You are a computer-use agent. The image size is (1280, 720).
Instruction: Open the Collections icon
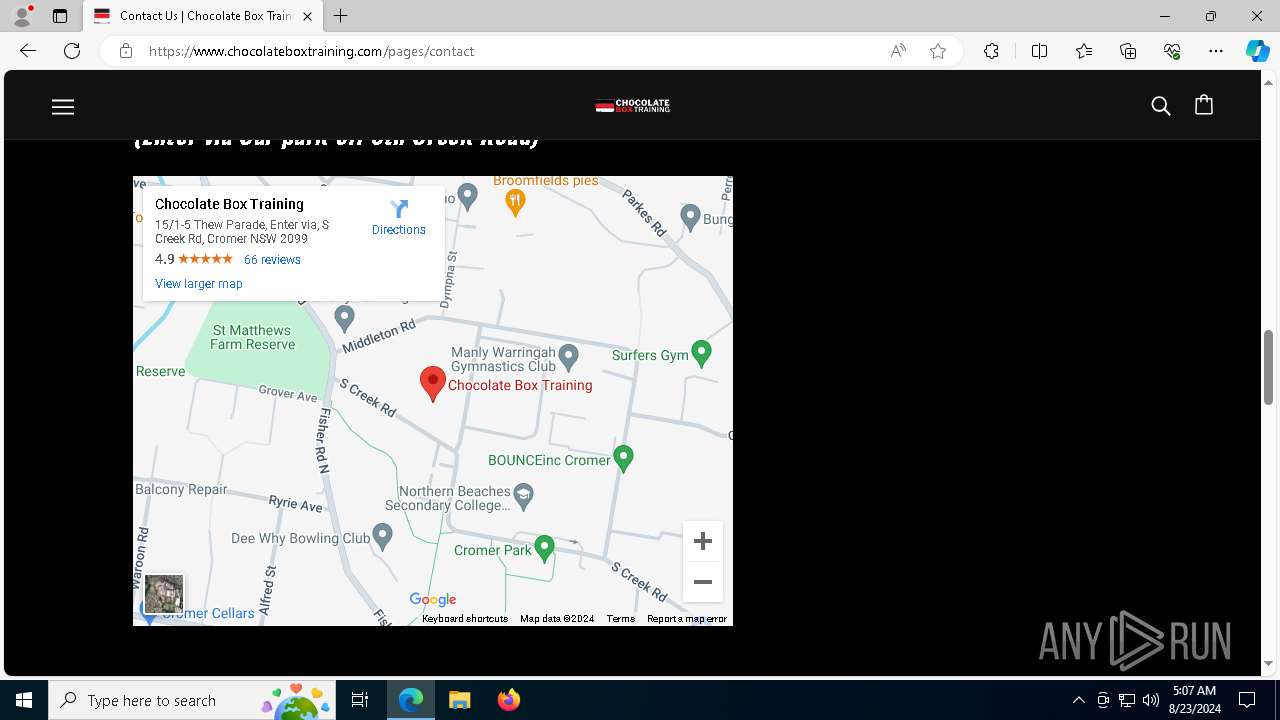point(1128,51)
